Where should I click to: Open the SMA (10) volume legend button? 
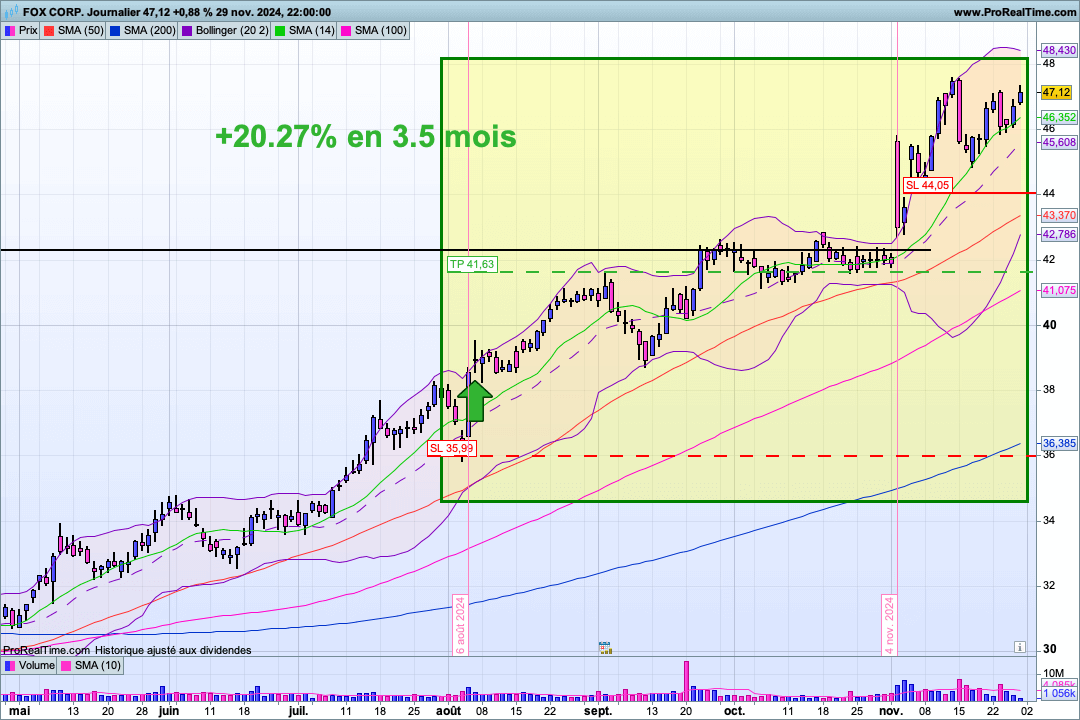[90, 666]
